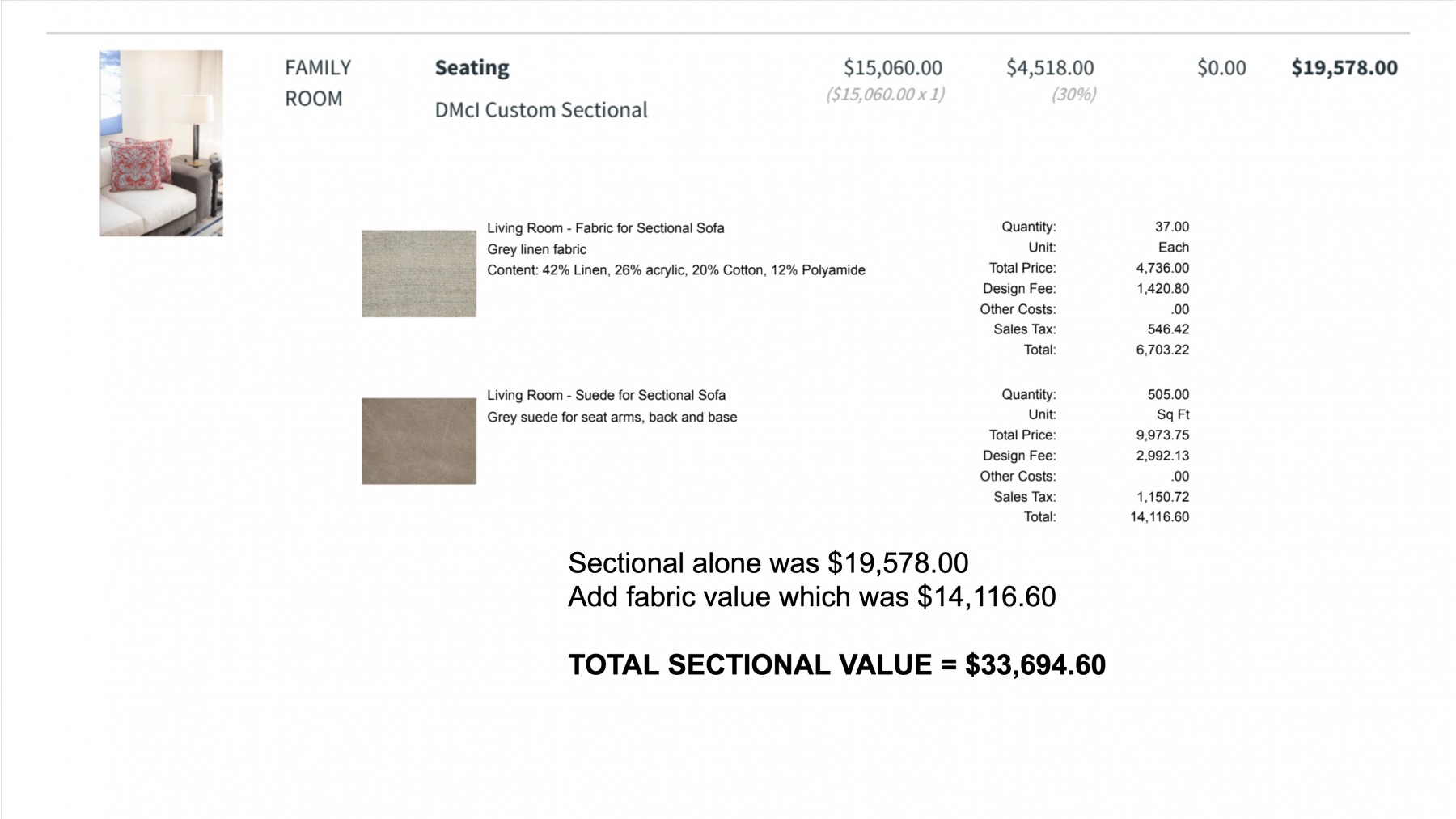This screenshot has height=819, width=1456.
Task: Click the family room sectional photo thumbnail
Action: (161, 143)
